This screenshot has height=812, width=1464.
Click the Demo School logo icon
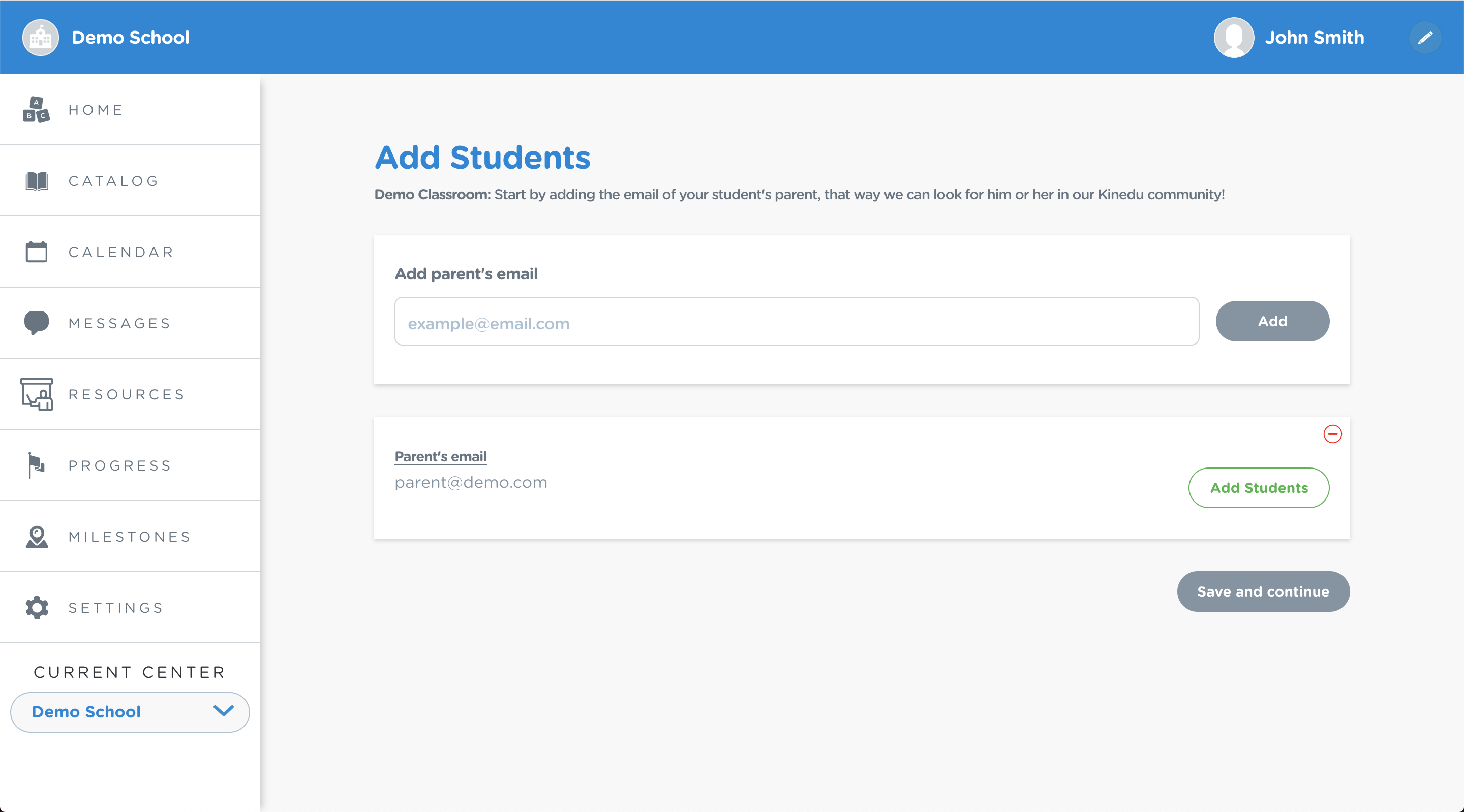40,38
